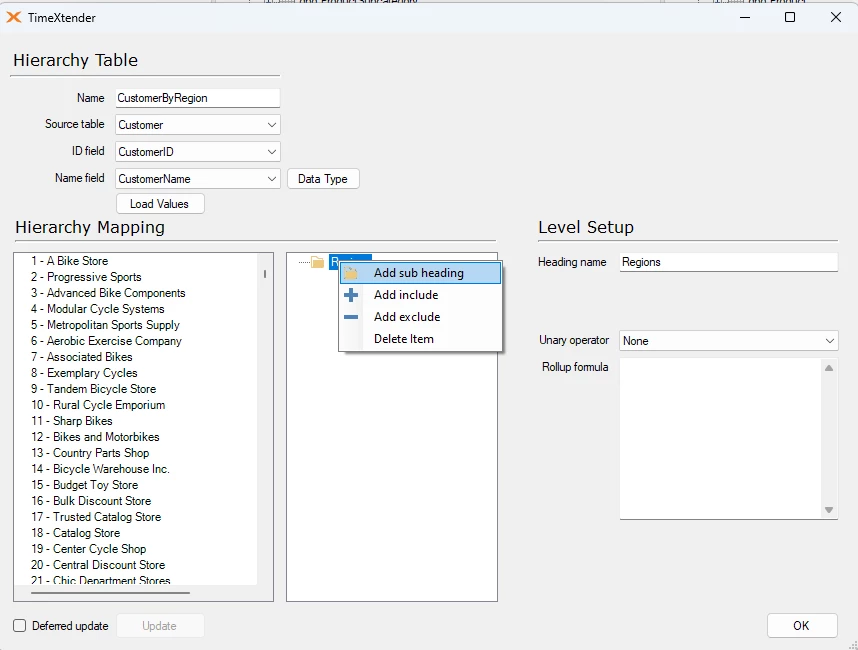Image resolution: width=858 pixels, height=650 pixels.
Task: Click the Regions folder icon in tree
Action: coord(317,262)
